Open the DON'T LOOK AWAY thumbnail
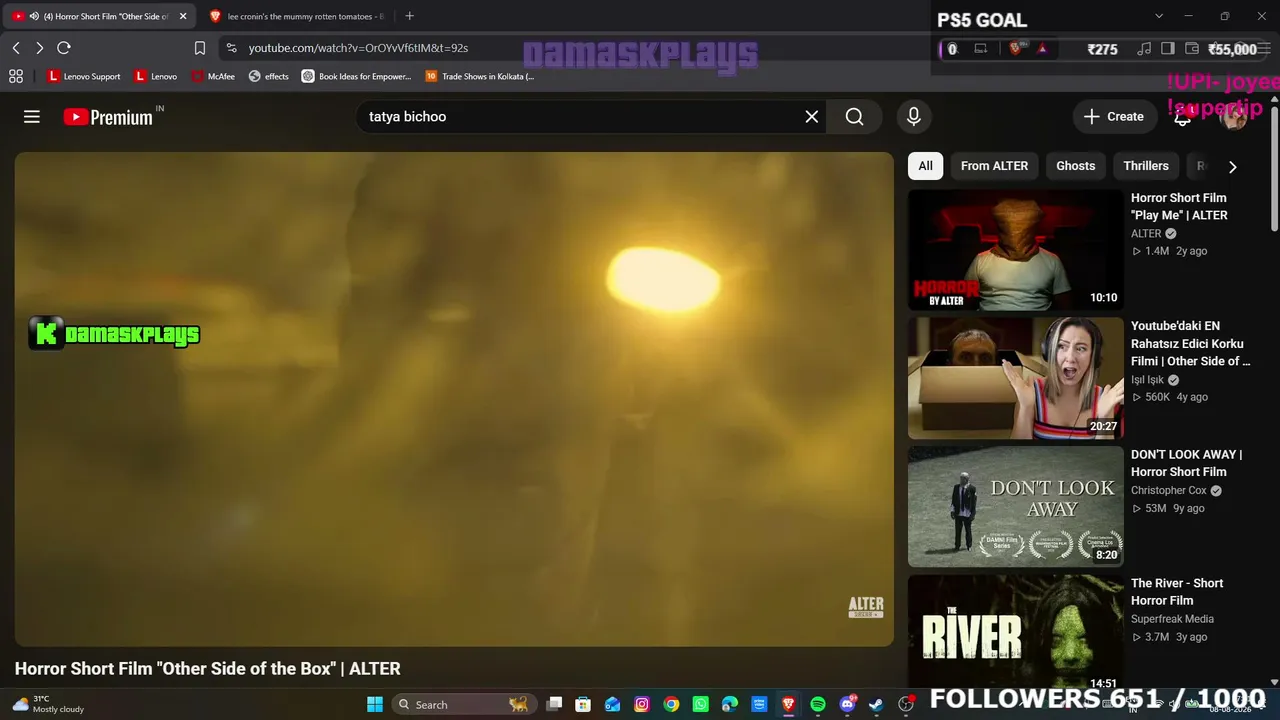 click(1016, 506)
